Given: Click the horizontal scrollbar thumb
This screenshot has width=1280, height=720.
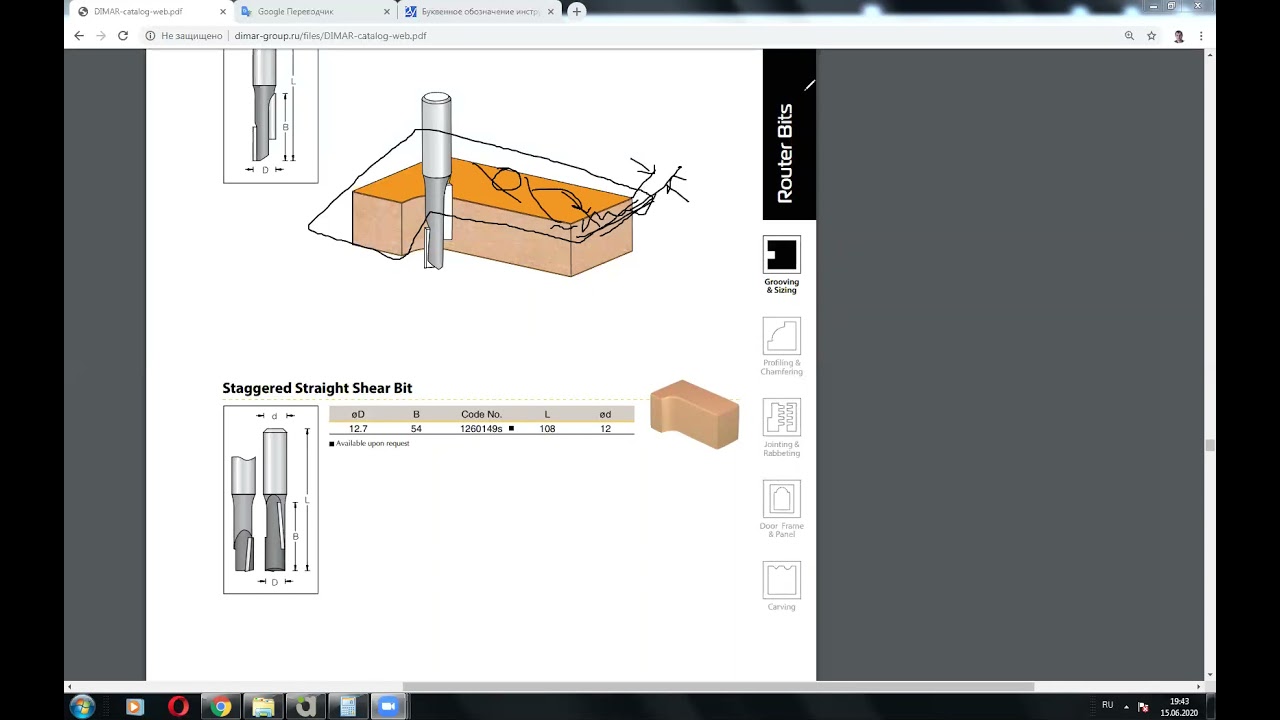Looking at the screenshot, I should [718, 687].
